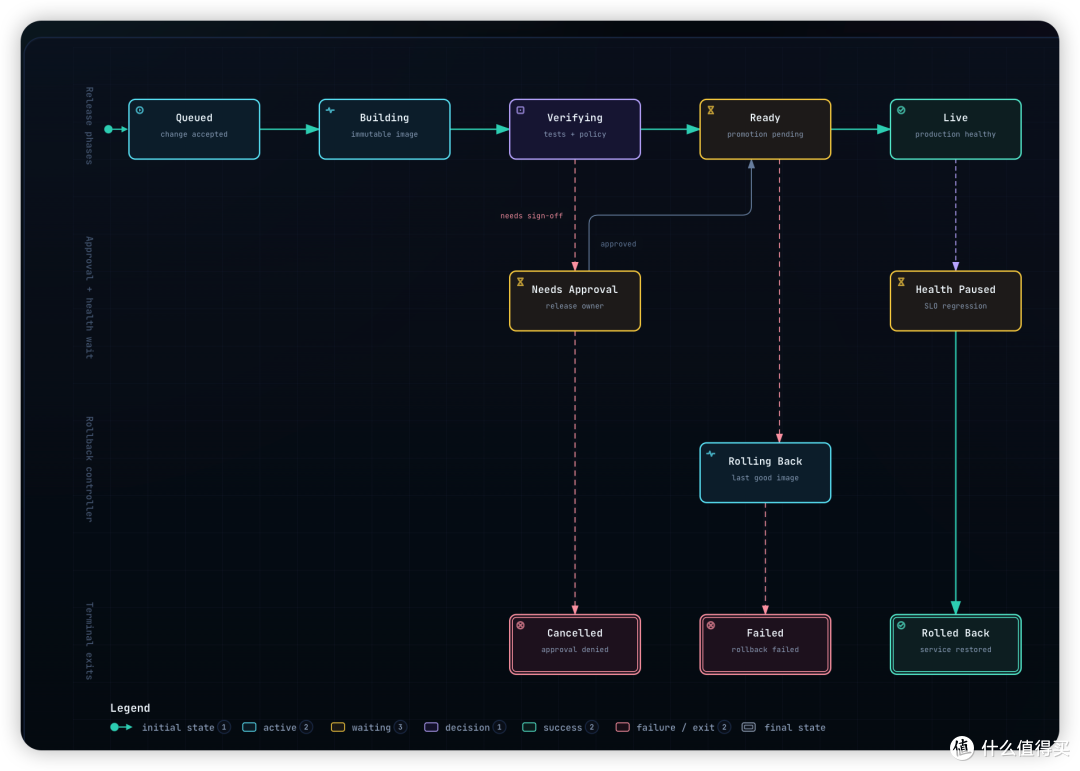This screenshot has height=771, width=1080.
Task: Click the pulse icon in the Building node
Action: 331,110
